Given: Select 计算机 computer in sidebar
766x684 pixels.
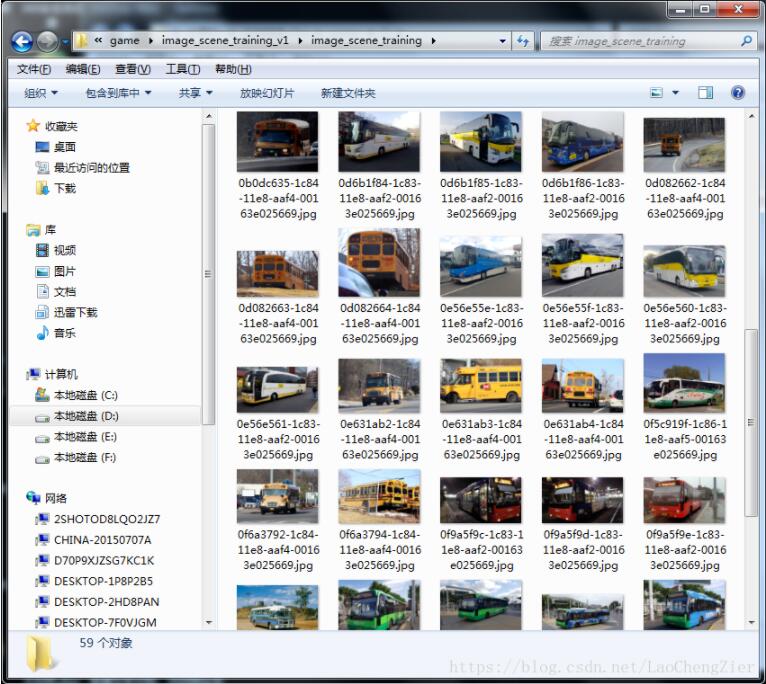Looking at the screenshot, I should [52, 374].
